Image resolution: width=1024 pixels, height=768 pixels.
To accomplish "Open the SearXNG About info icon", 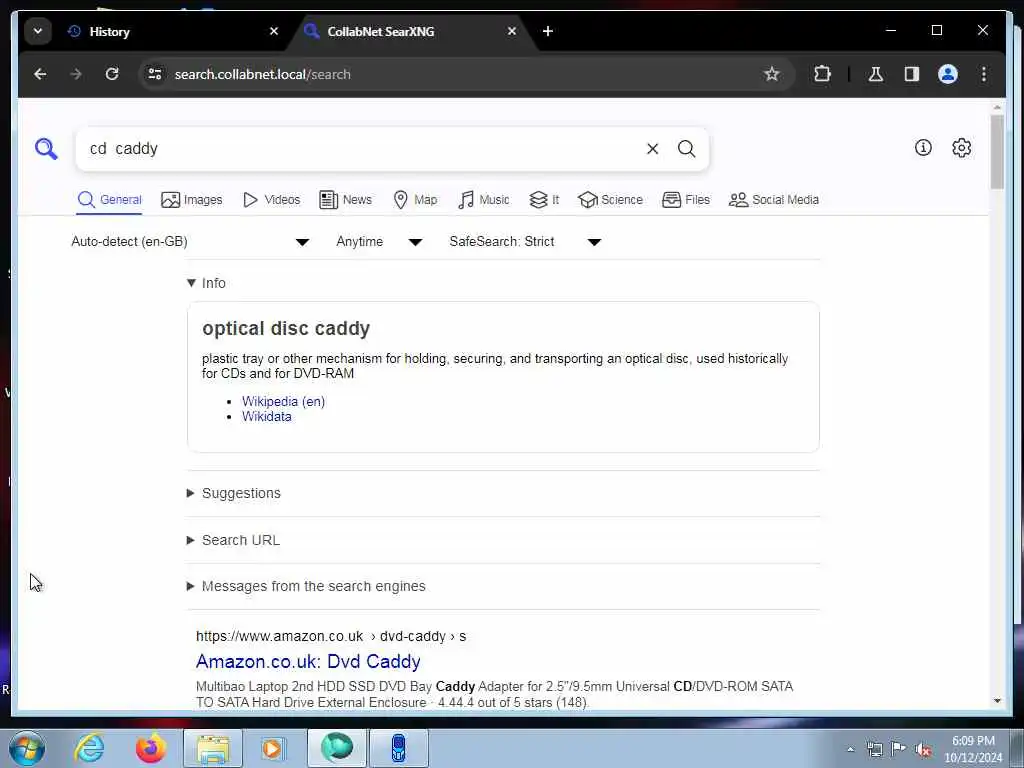I will [x=923, y=148].
